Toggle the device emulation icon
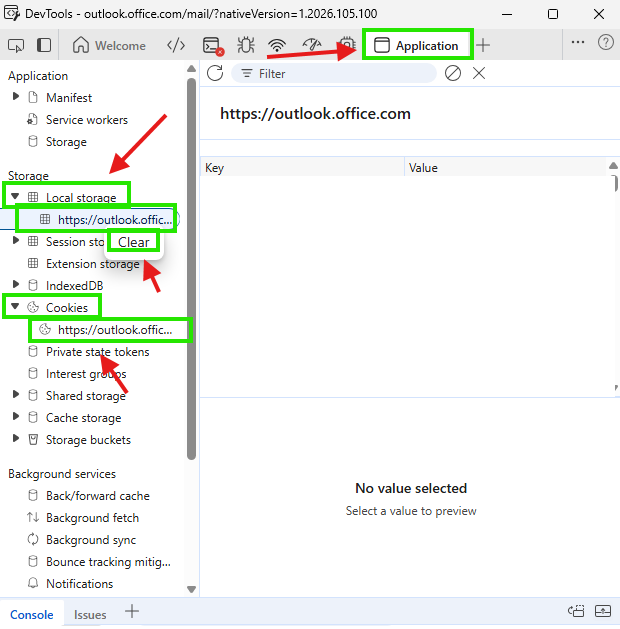 pyautogui.click(x=44, y=45)
